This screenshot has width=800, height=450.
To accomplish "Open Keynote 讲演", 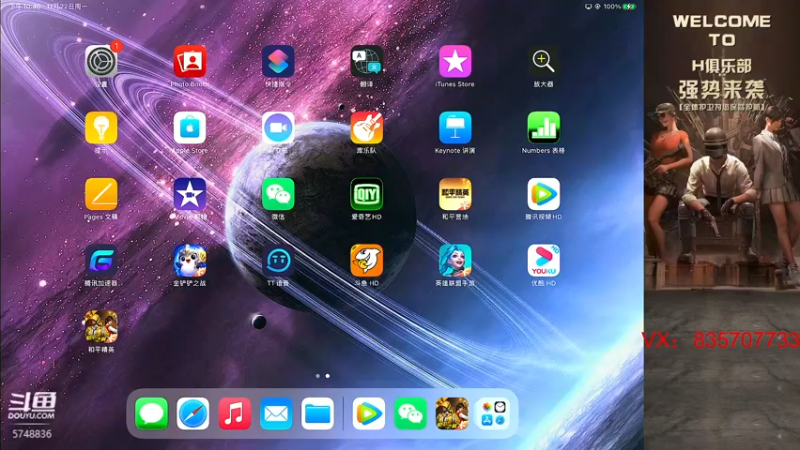I will click(x=455, y=128).
